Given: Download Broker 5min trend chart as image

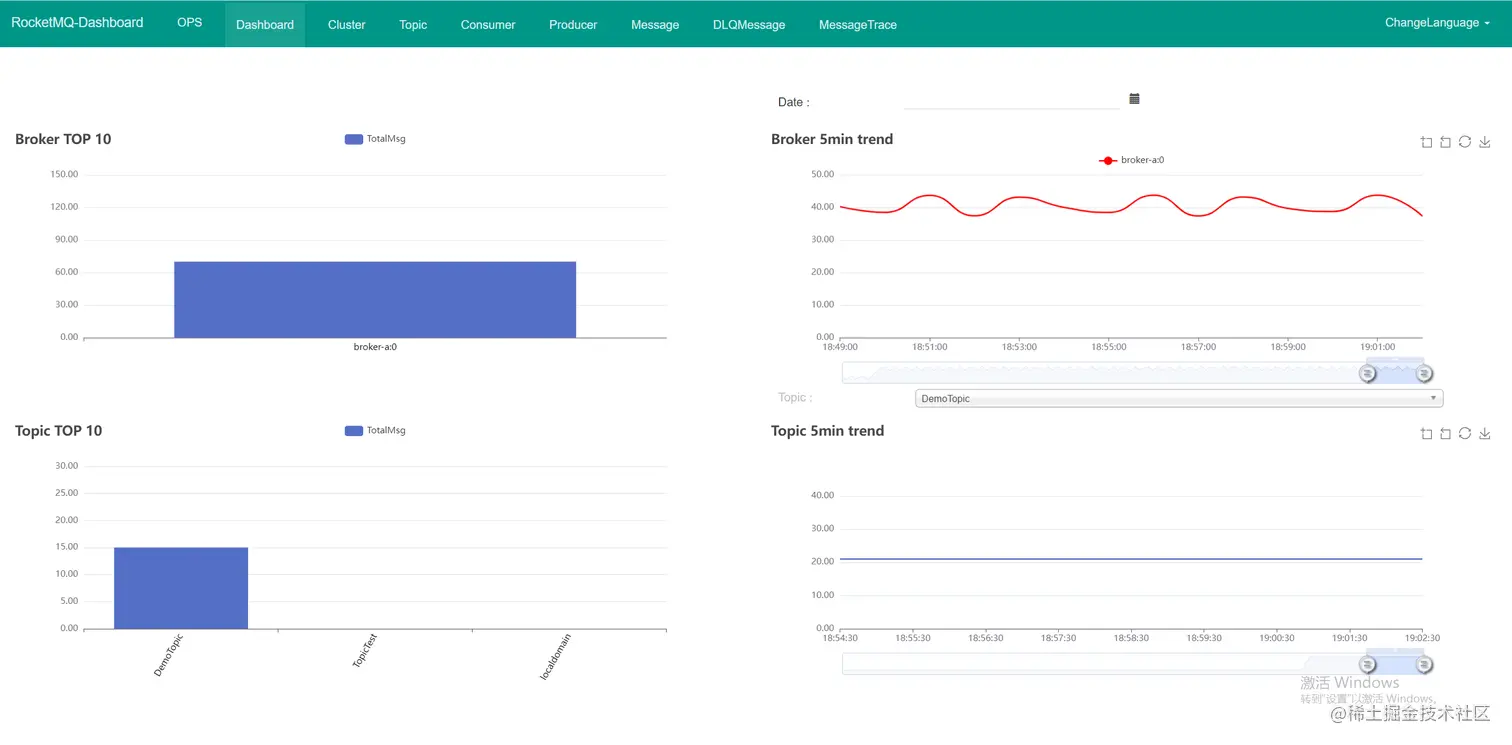Looking at the screenshot, I should [x=1485, y=142].
